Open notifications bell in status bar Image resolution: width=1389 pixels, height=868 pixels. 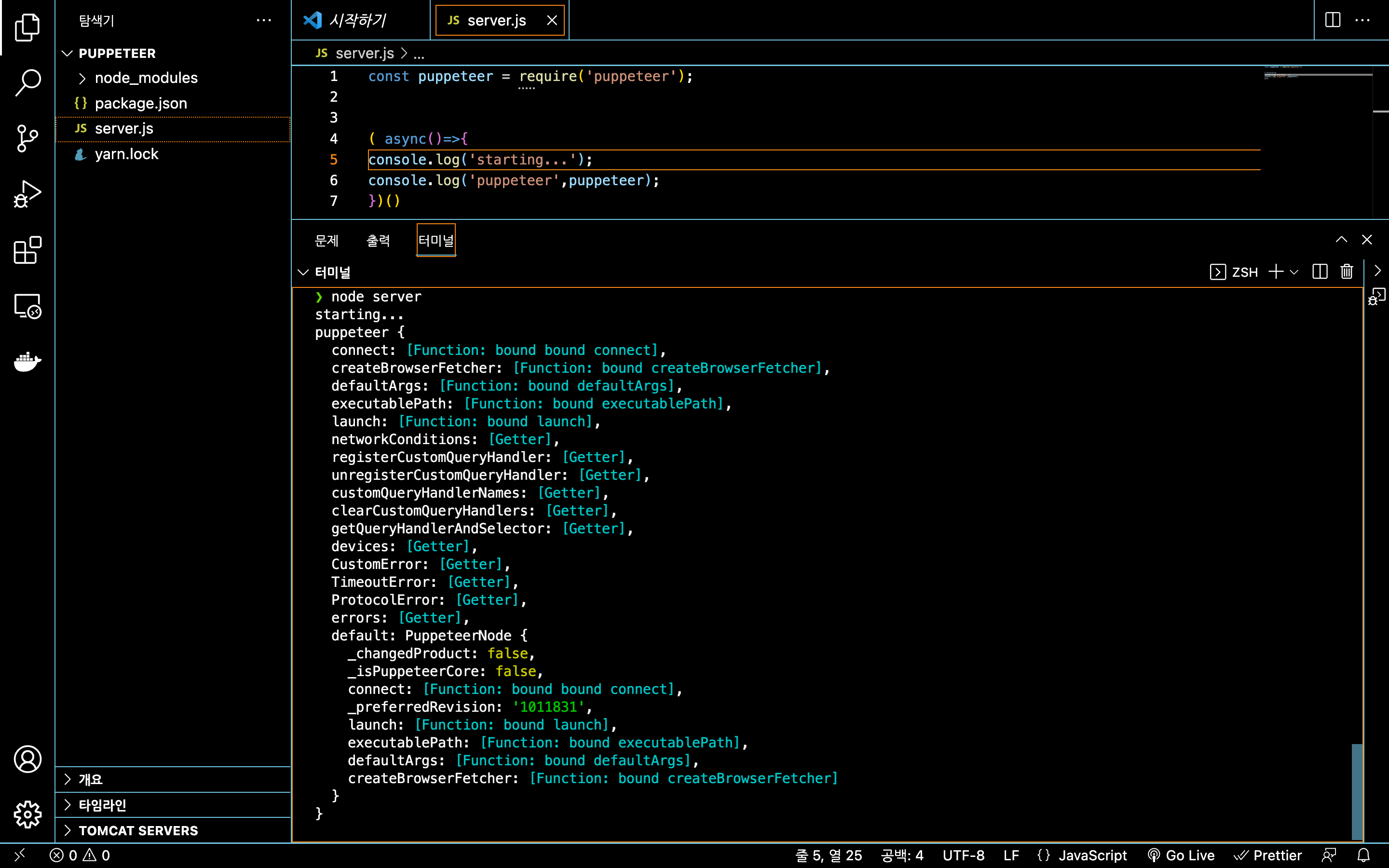click(x=1363, y=855)
